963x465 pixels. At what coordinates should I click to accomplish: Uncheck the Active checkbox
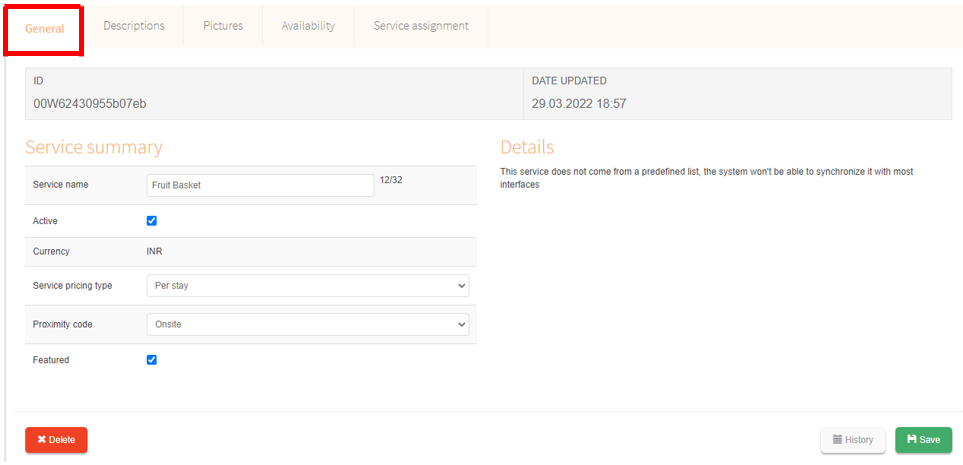tap(152, 221)
